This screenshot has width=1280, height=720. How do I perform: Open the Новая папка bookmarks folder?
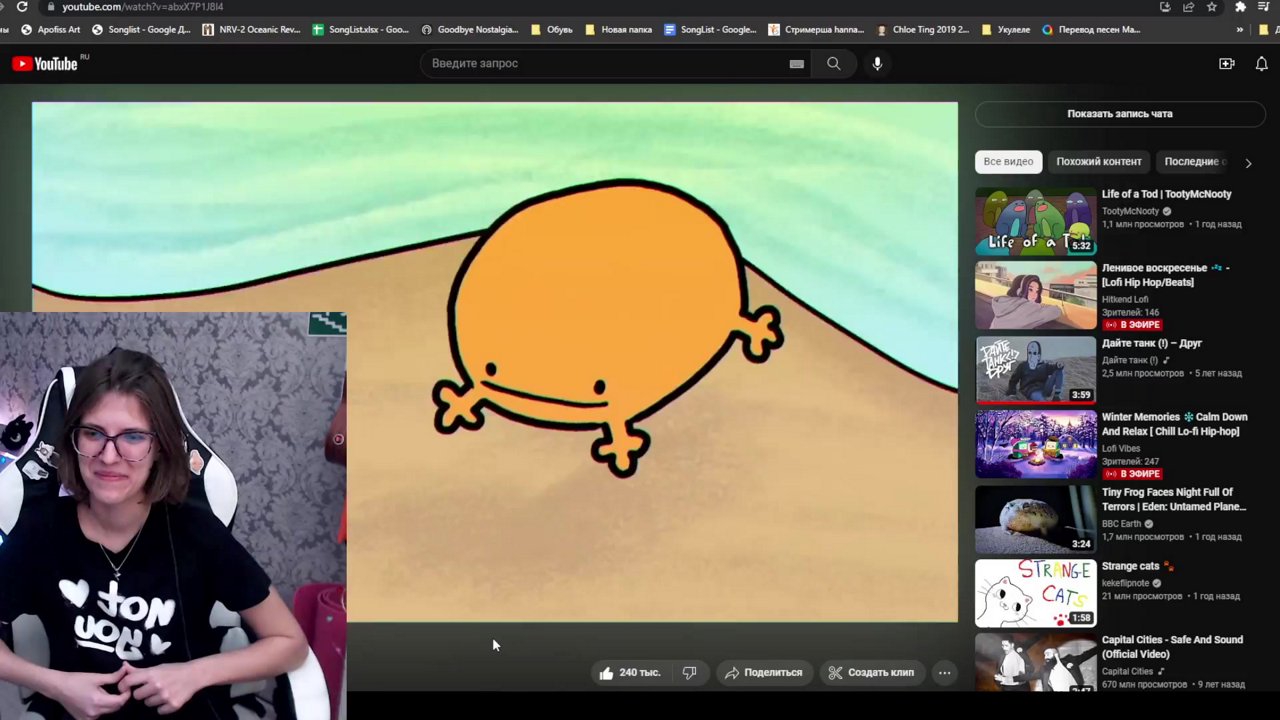click(618, 29)
